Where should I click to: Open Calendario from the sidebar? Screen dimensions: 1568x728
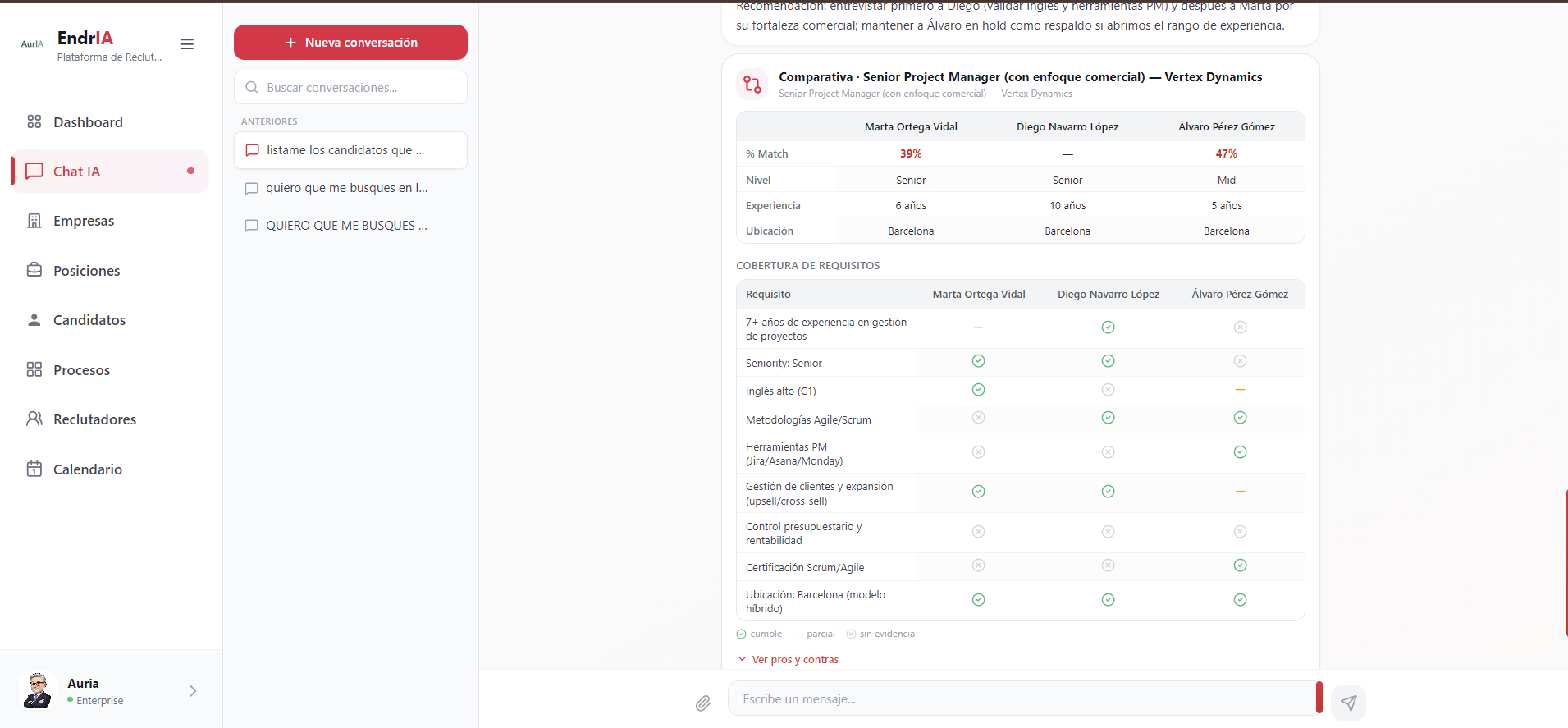[111, 469]
